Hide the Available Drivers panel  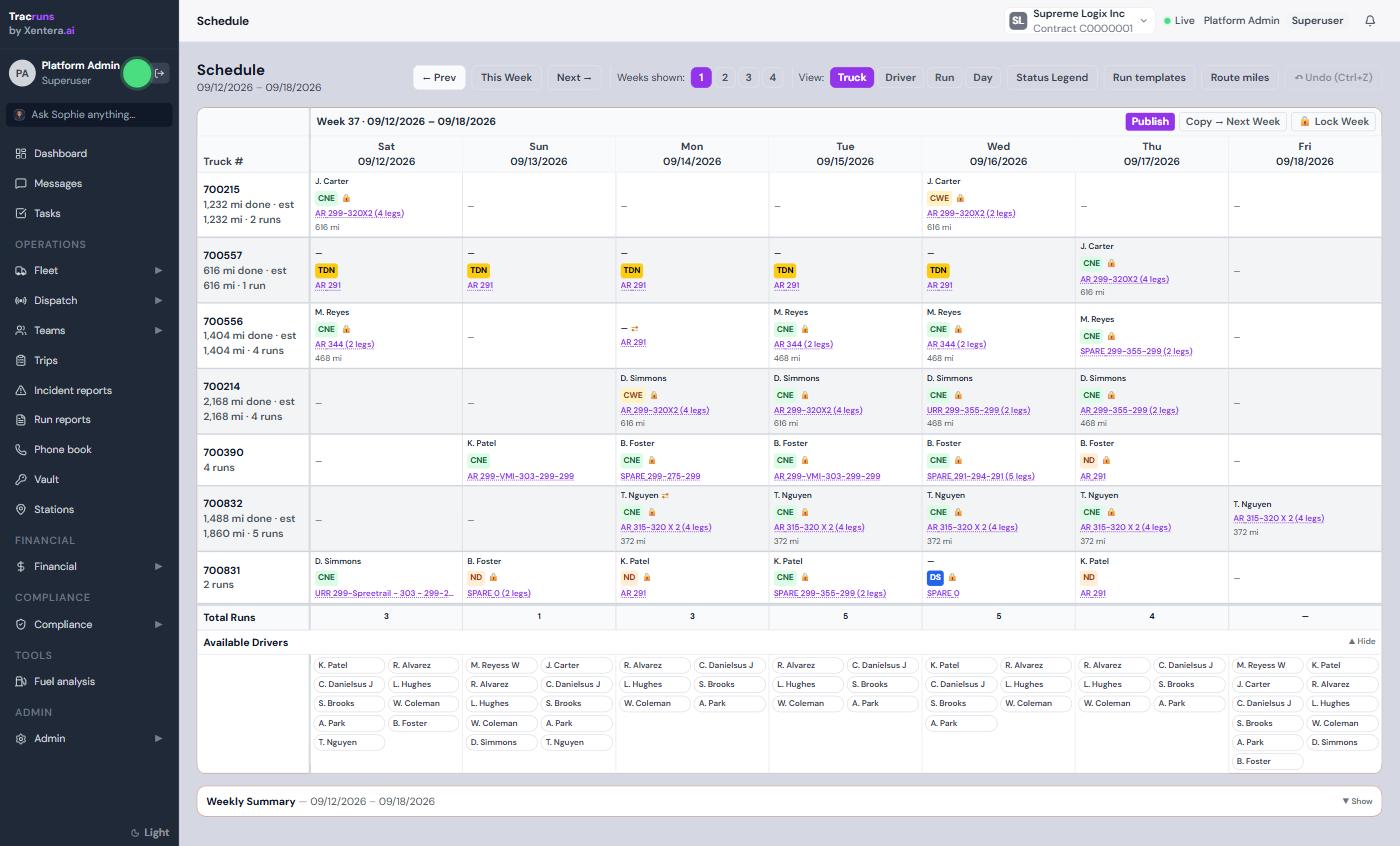coord(1362,641)
